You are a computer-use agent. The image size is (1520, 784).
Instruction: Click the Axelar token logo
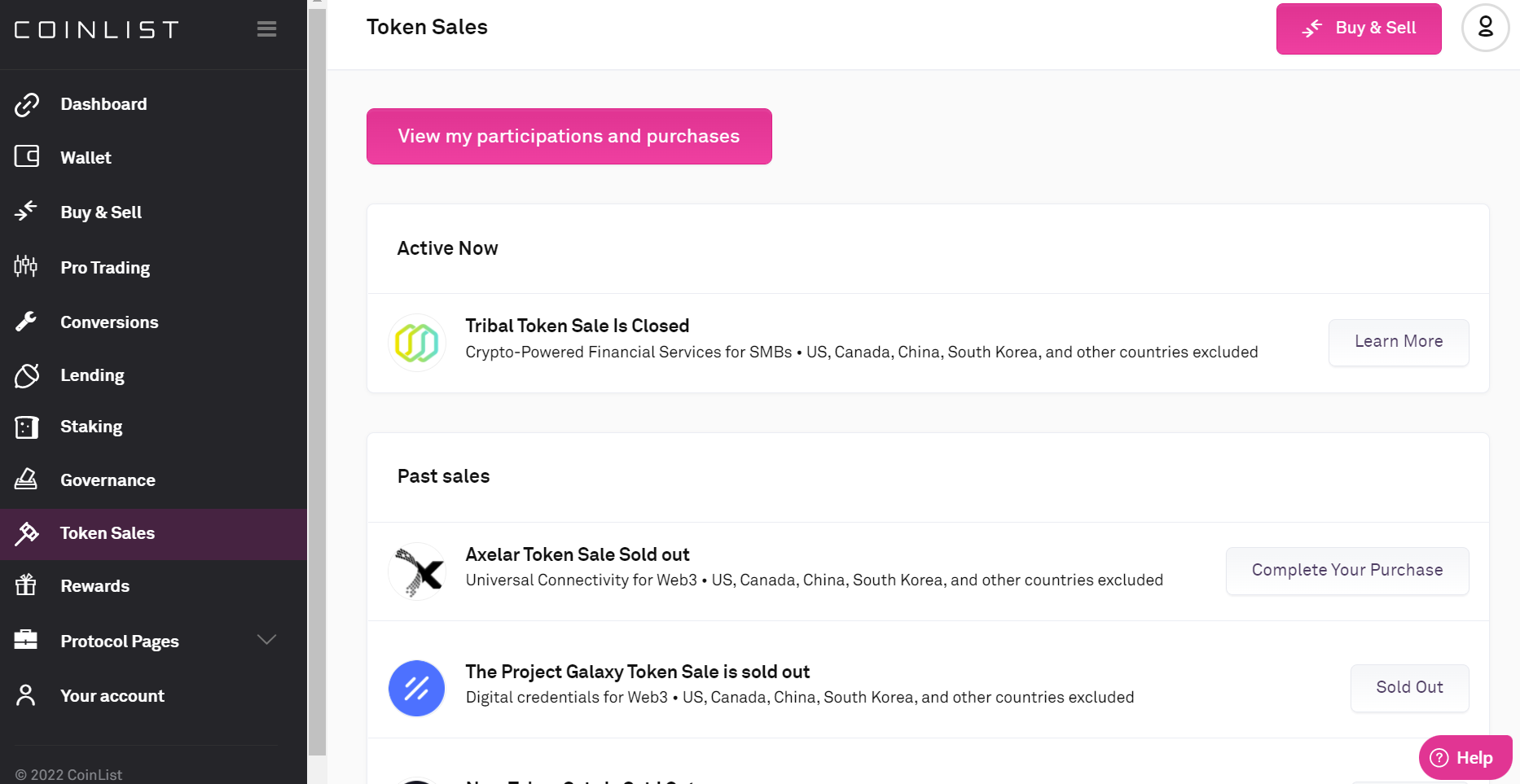(417, 571)
